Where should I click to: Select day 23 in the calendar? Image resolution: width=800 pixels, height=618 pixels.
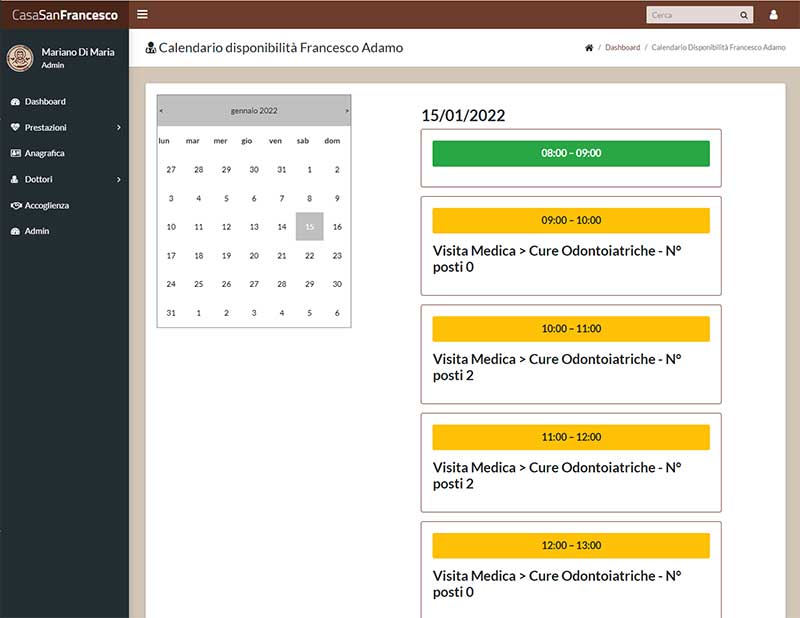click(x=337, y=256)
